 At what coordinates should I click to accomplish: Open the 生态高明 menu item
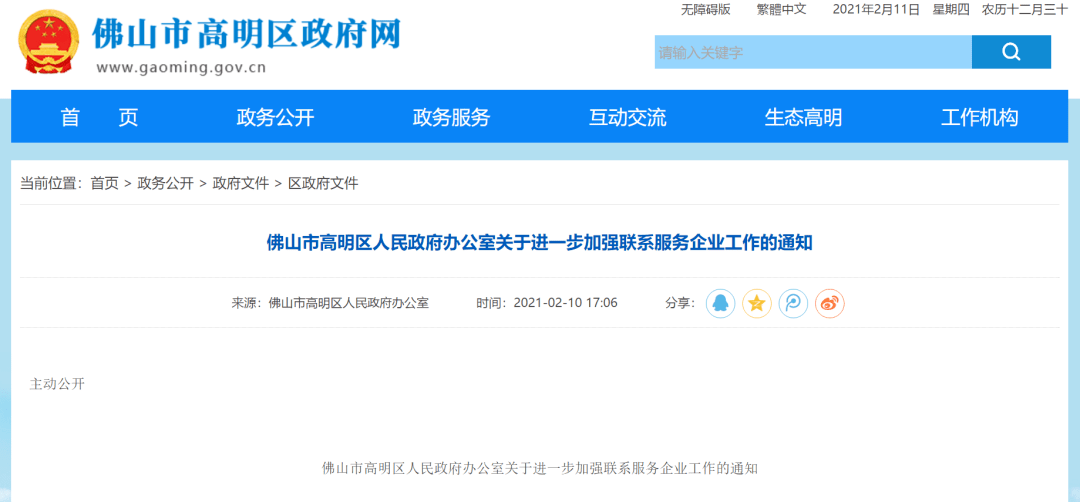click(x=803, y=117)
